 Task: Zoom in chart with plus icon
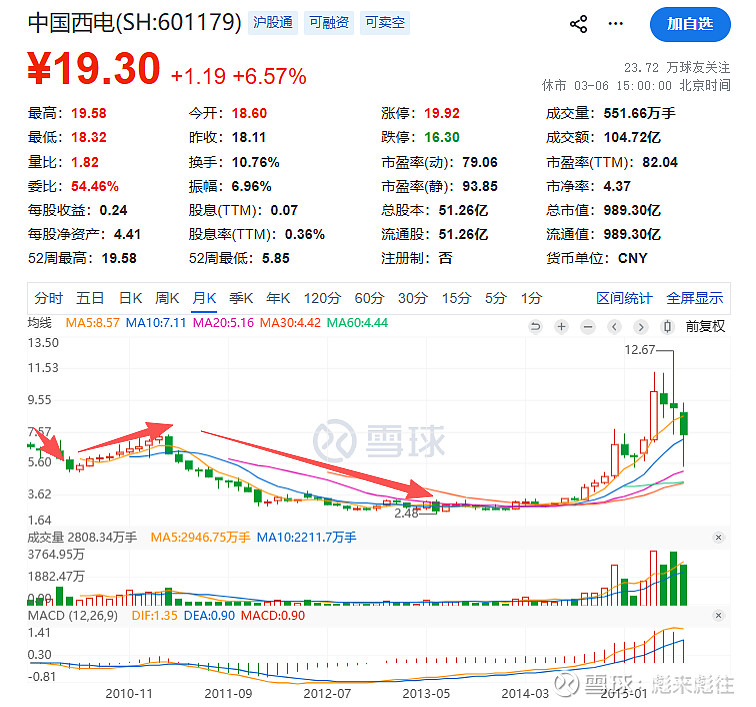tap(561, 327)
